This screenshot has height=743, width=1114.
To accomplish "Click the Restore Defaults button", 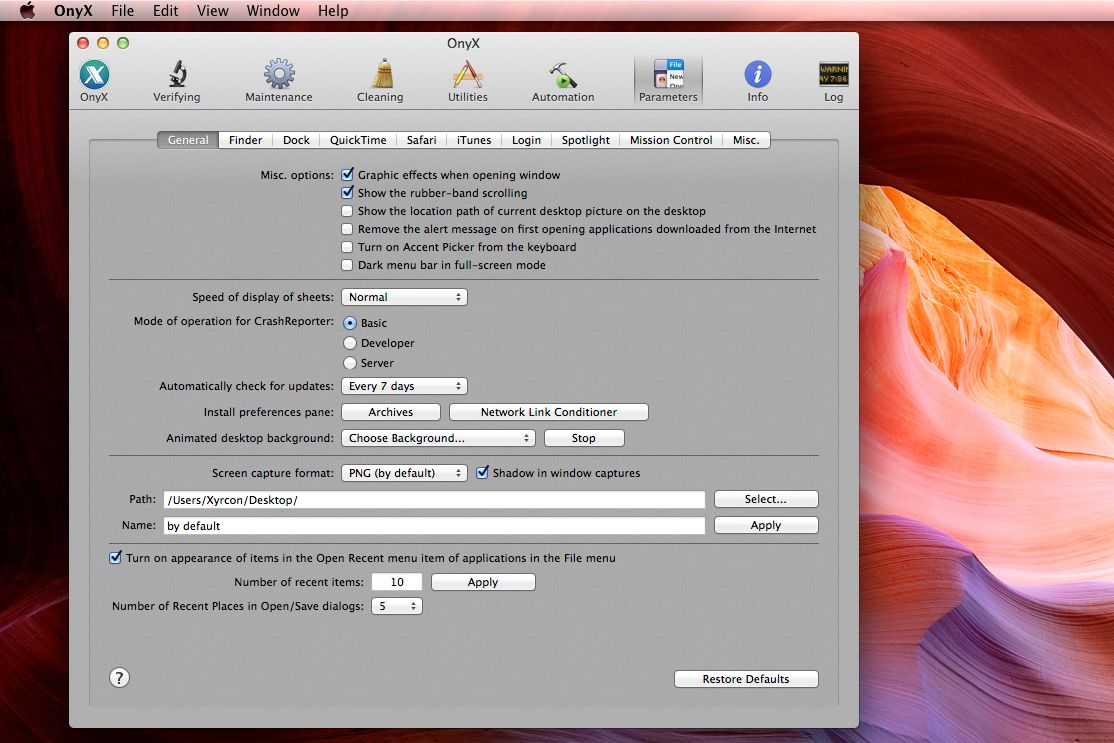I will (x=746, y=679).
